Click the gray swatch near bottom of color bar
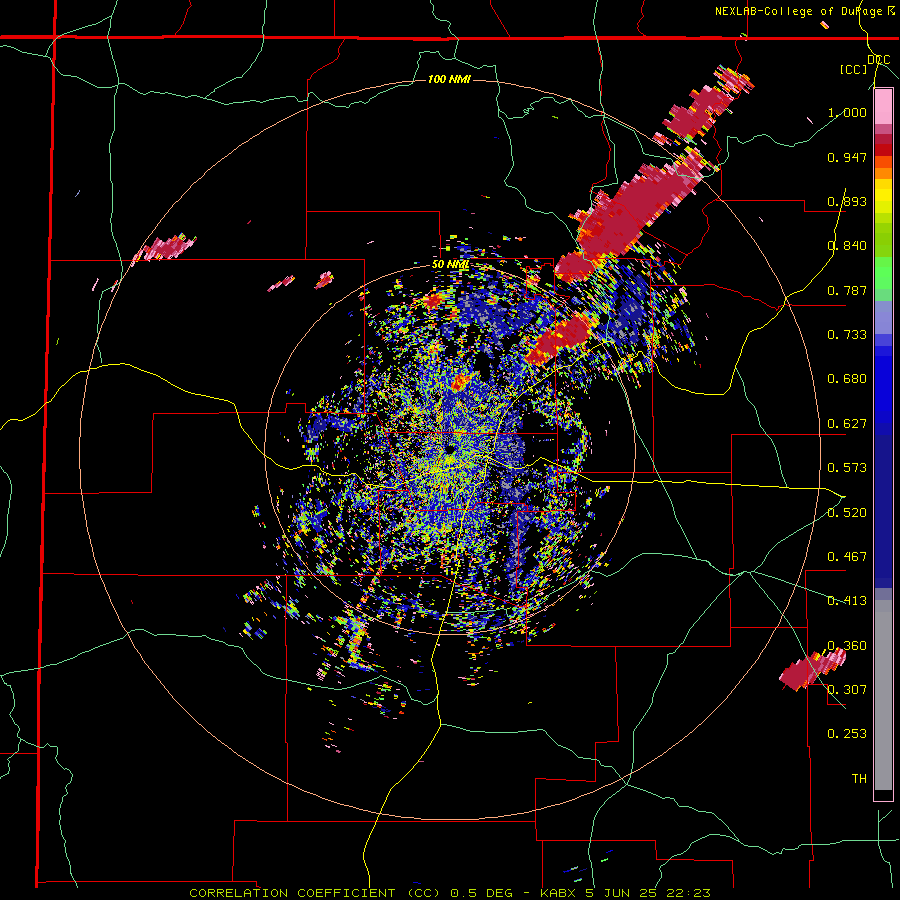Image resolution: width=900 pixels, height=900 pixels. click(883, 695)
